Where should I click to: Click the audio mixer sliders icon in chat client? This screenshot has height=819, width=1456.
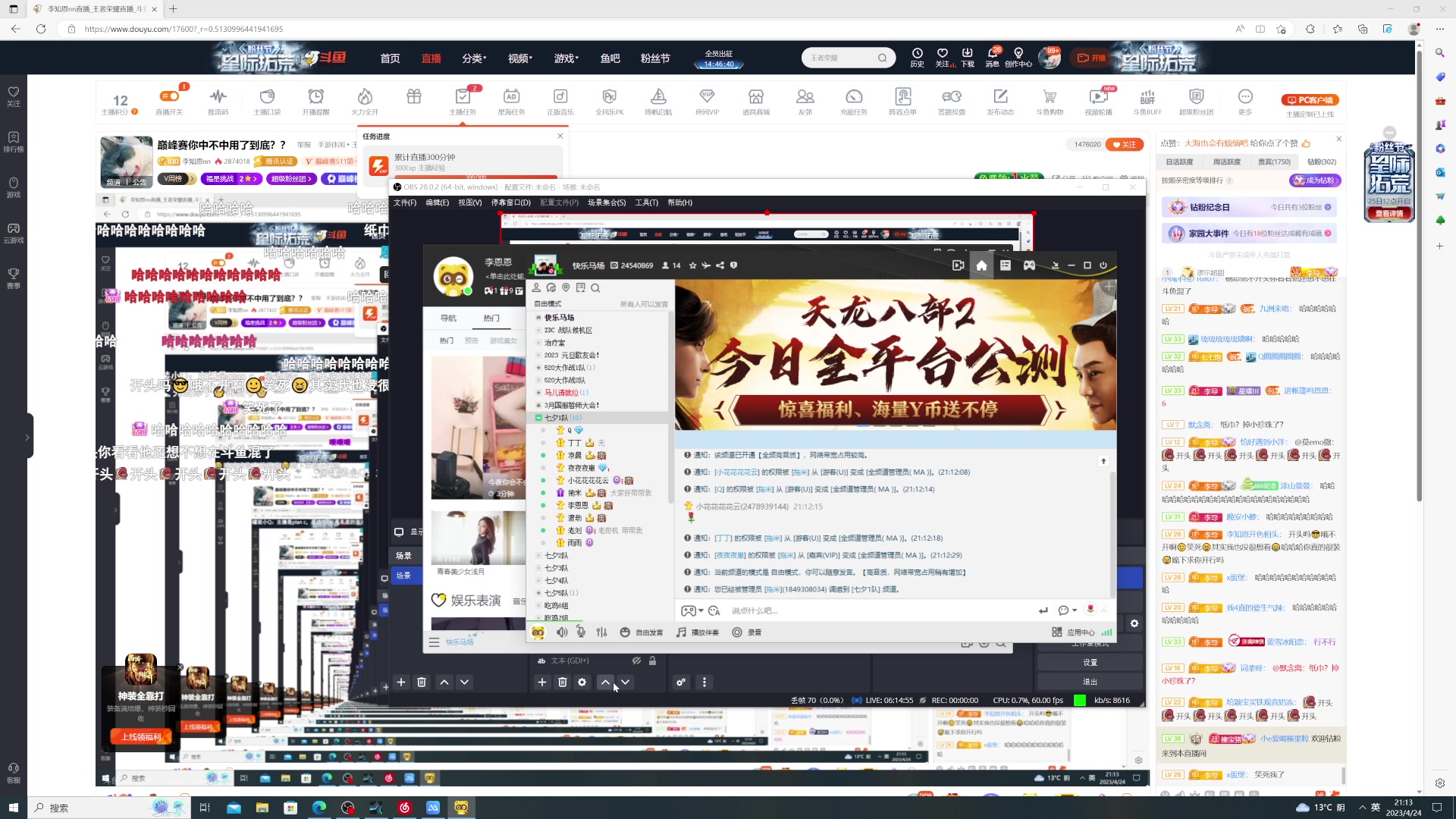pos(601,632)
